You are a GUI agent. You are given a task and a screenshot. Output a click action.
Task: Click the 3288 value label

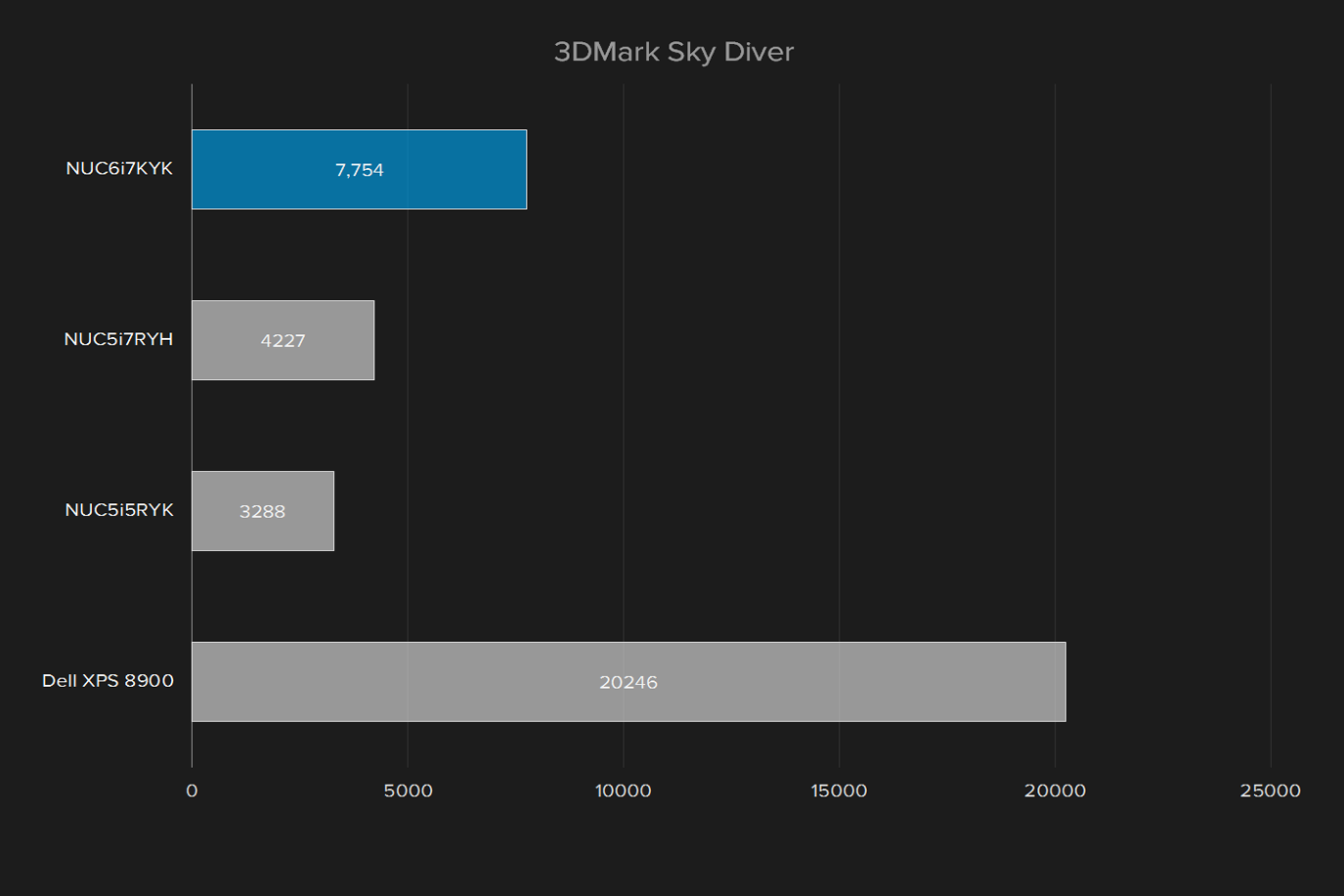263,512
